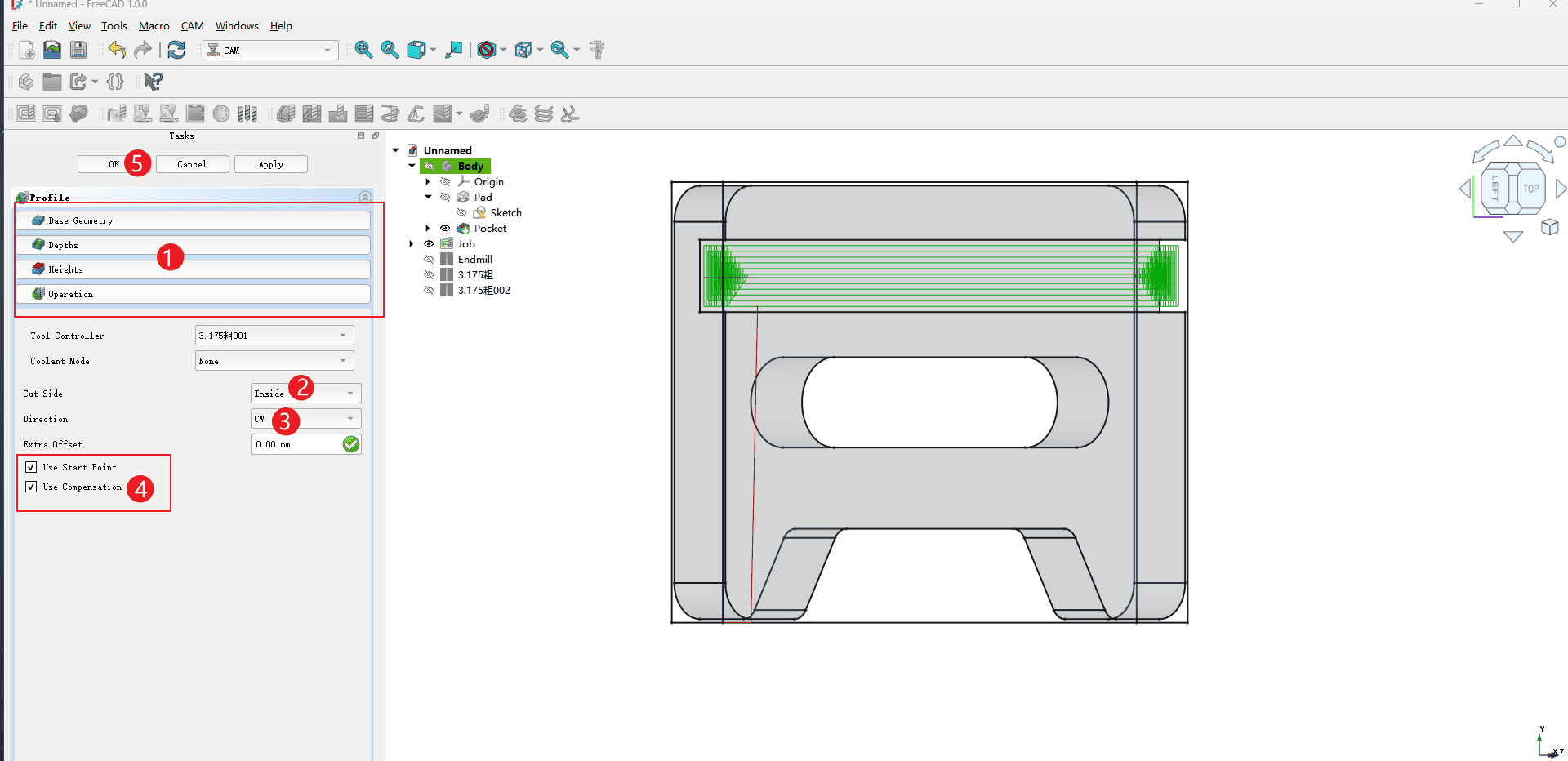1568x761 pixels.
Task: Click the Save document floppy icon
Action: (x=78, y=50)
